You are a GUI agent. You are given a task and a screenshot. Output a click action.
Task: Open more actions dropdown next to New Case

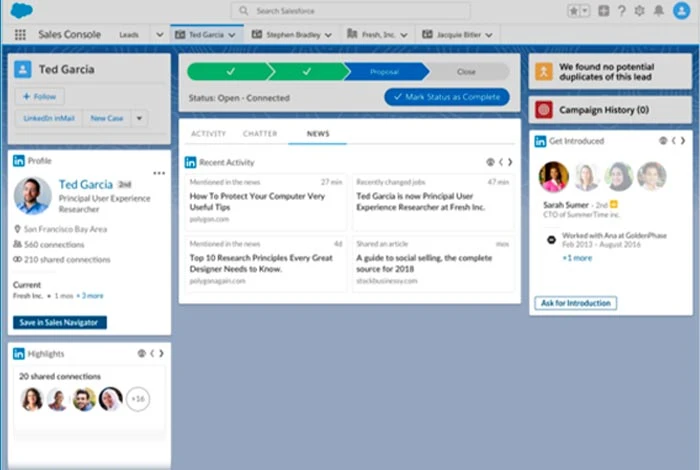[139, 118]
